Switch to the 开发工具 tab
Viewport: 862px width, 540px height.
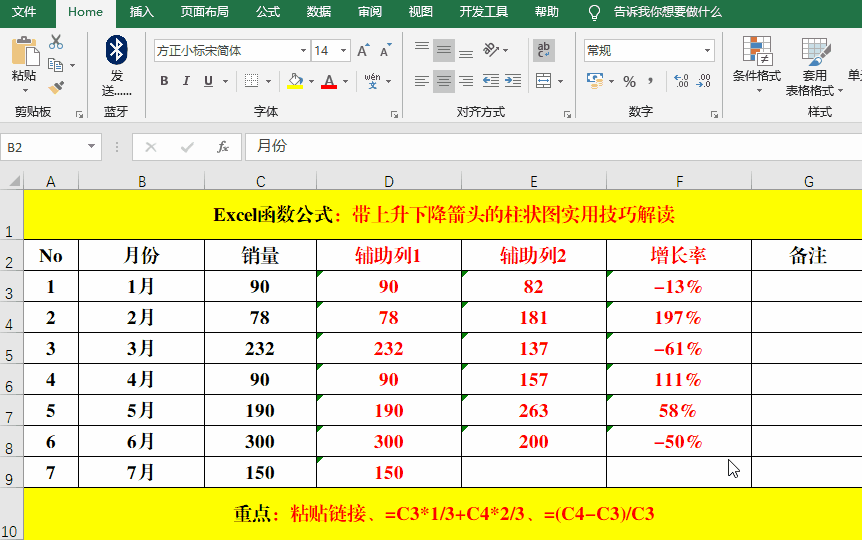(484, 12)
